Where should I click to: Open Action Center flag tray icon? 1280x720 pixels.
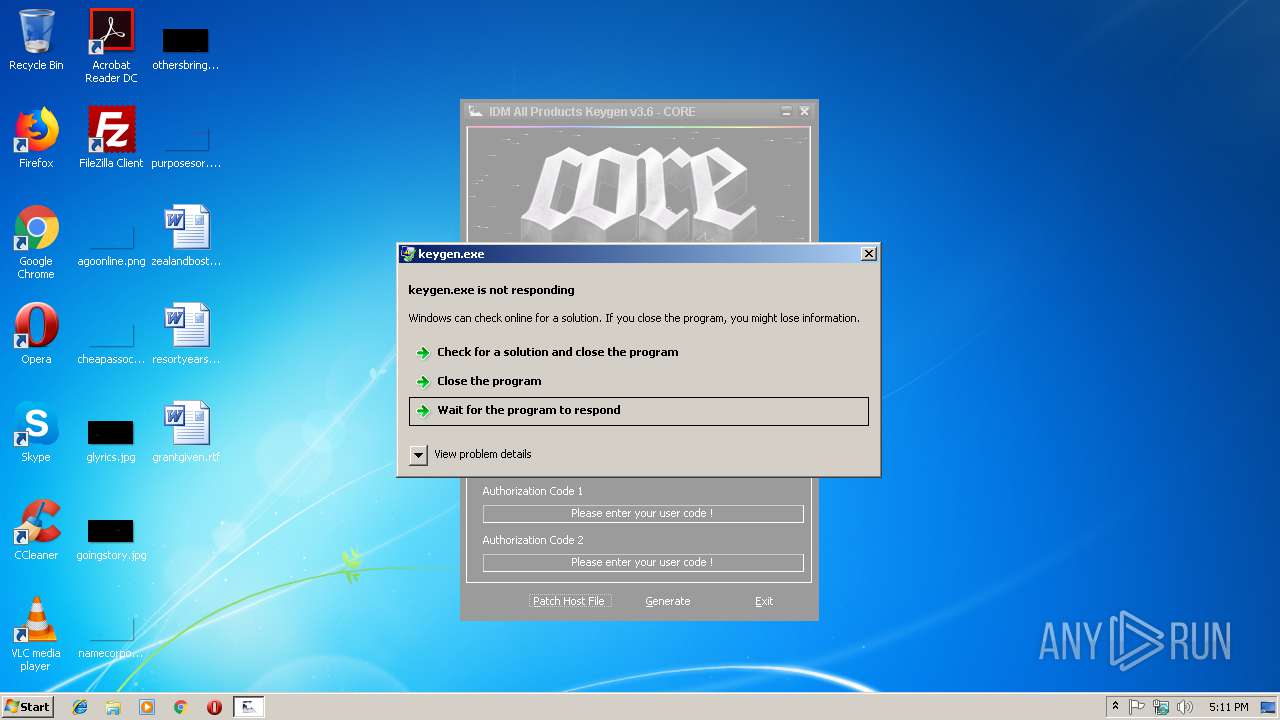coord(1137,707)
